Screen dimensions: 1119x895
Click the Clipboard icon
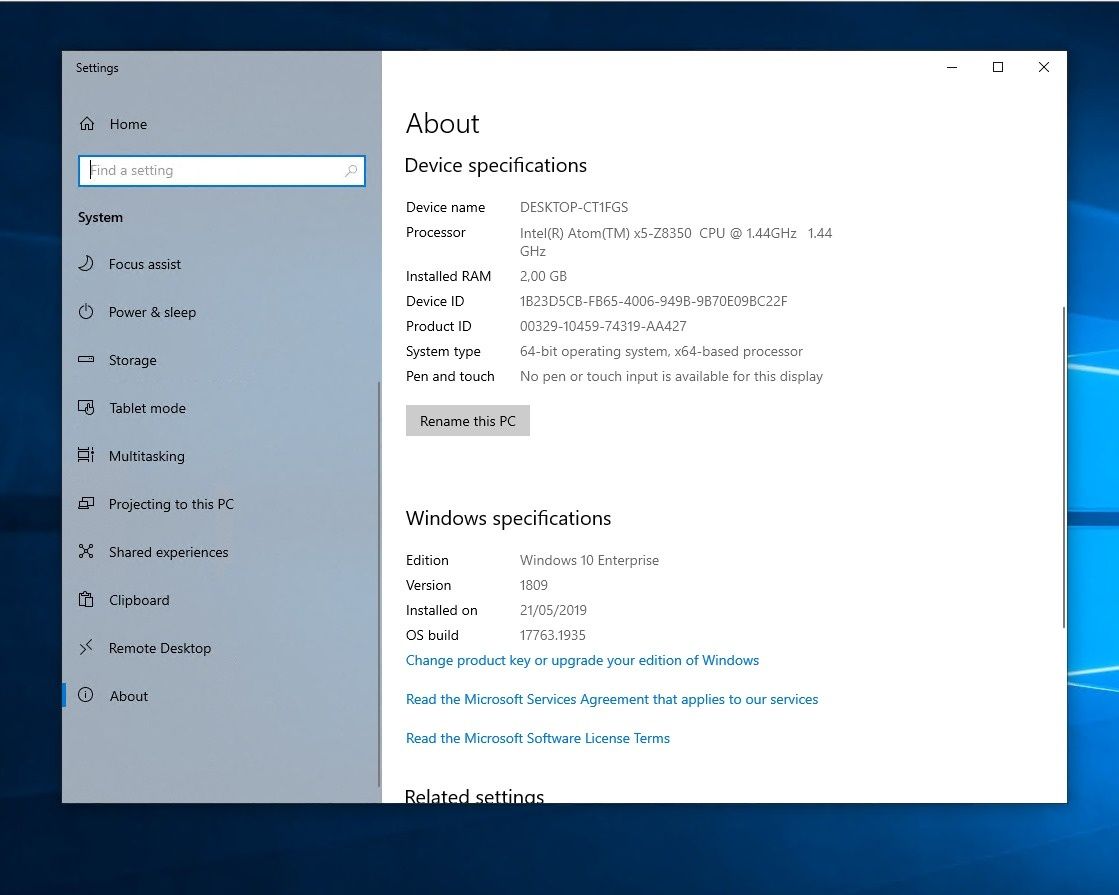click(x=86, y=599)
